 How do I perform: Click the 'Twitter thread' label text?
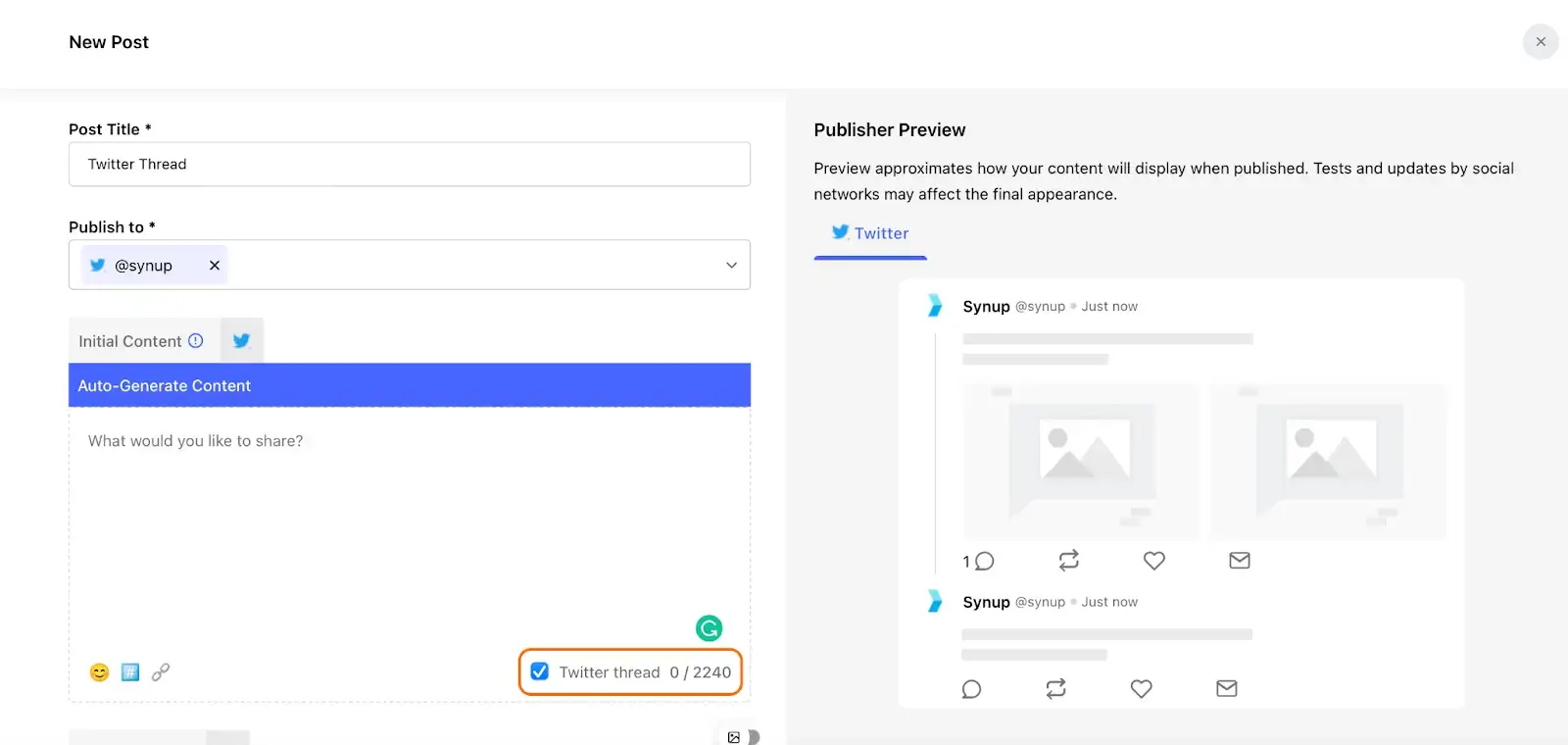[x=610, y=672]
